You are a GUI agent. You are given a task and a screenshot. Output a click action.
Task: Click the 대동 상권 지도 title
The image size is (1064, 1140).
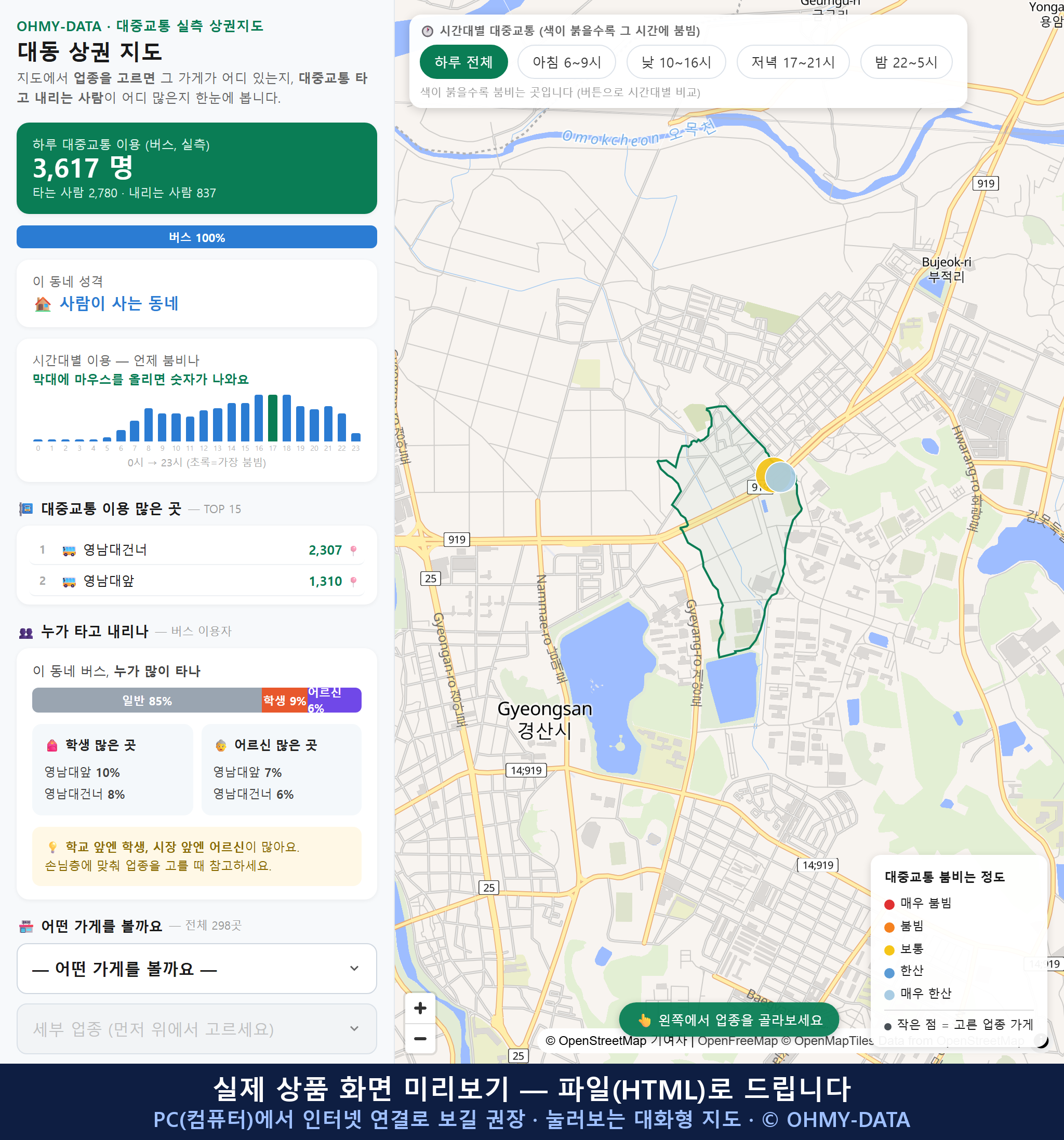(90, 51)
